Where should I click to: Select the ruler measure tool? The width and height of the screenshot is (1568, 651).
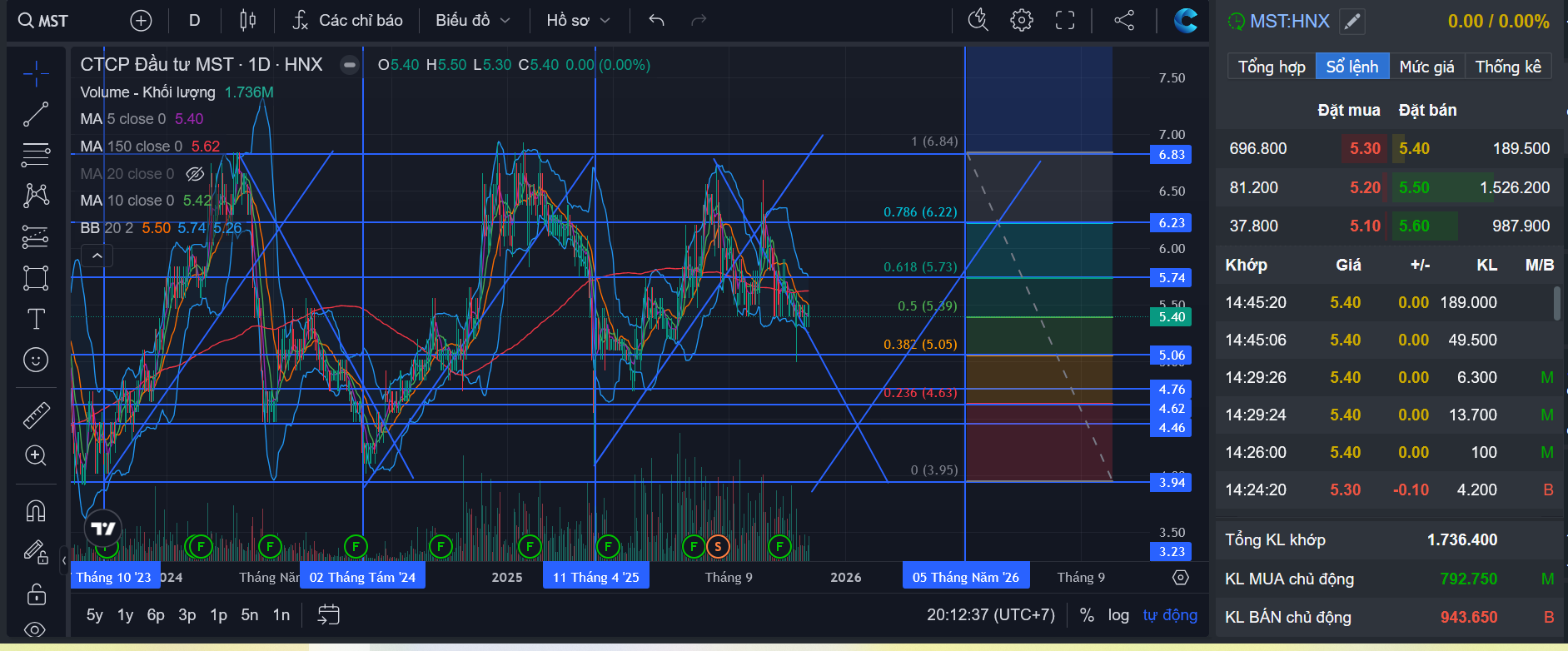[36, 415]
